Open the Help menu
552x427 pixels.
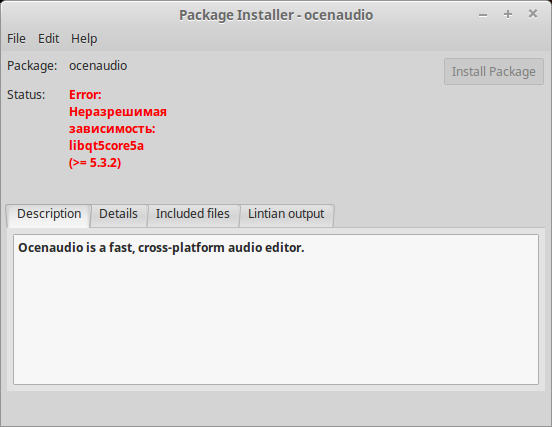pyautogui.click(x=84, y=38)
